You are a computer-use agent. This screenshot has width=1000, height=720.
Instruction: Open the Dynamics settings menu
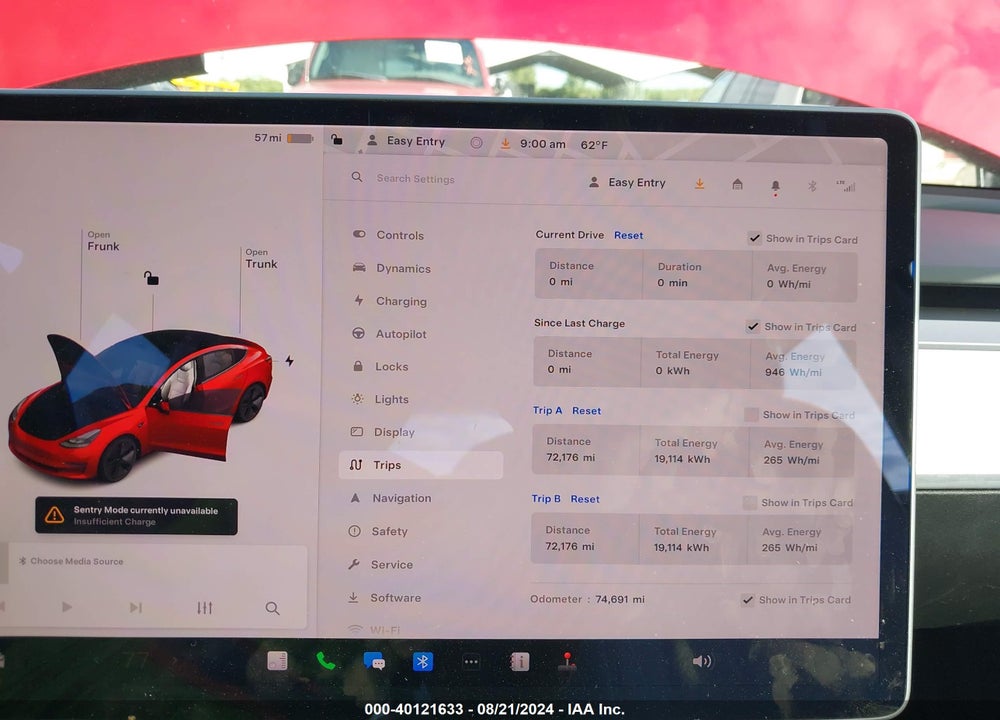point(392,268)
